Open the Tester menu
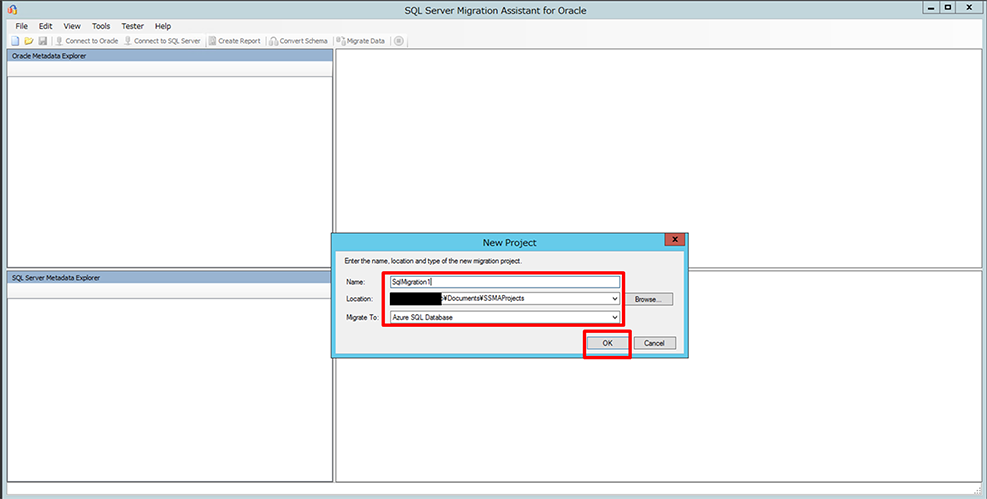 tap(132, 26)
